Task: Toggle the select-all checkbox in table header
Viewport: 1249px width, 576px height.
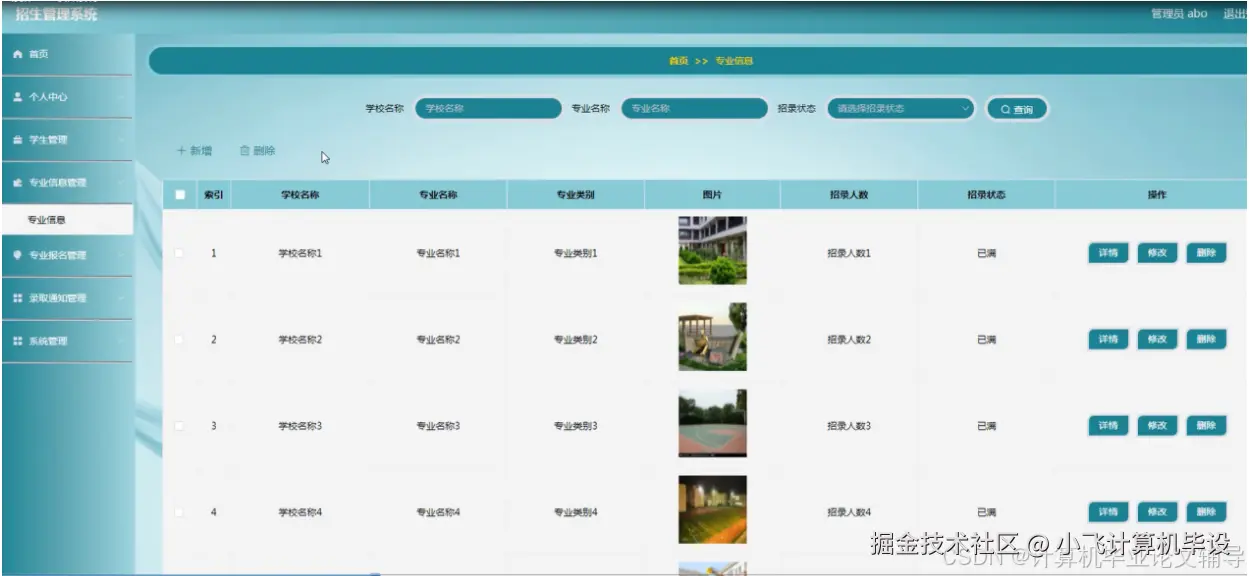Action: pos(180,195)
